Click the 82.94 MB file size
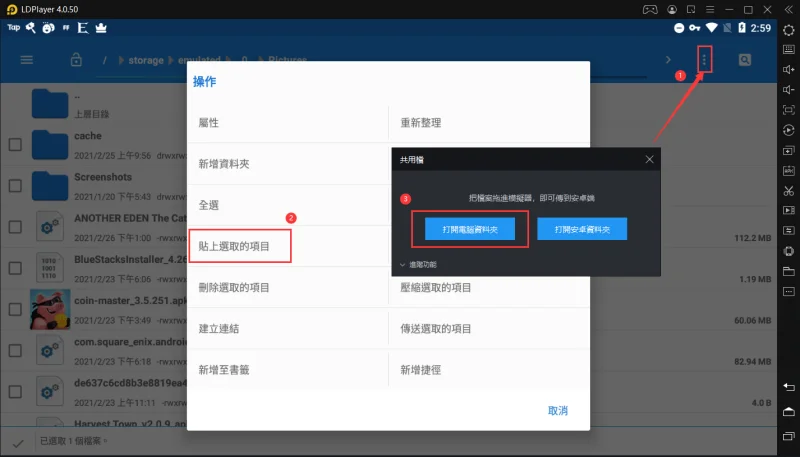This screenshot has width=800, height=457. [753, 362]
